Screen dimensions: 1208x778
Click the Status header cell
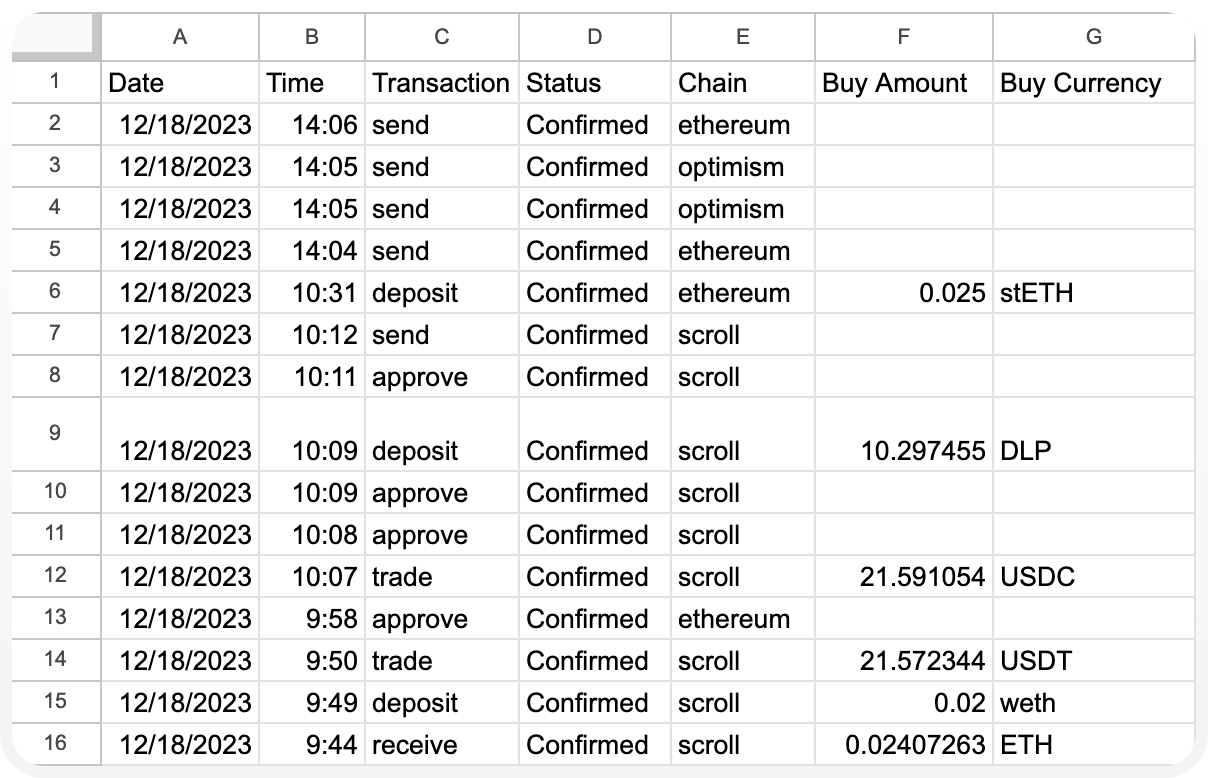tap(594, 83)
